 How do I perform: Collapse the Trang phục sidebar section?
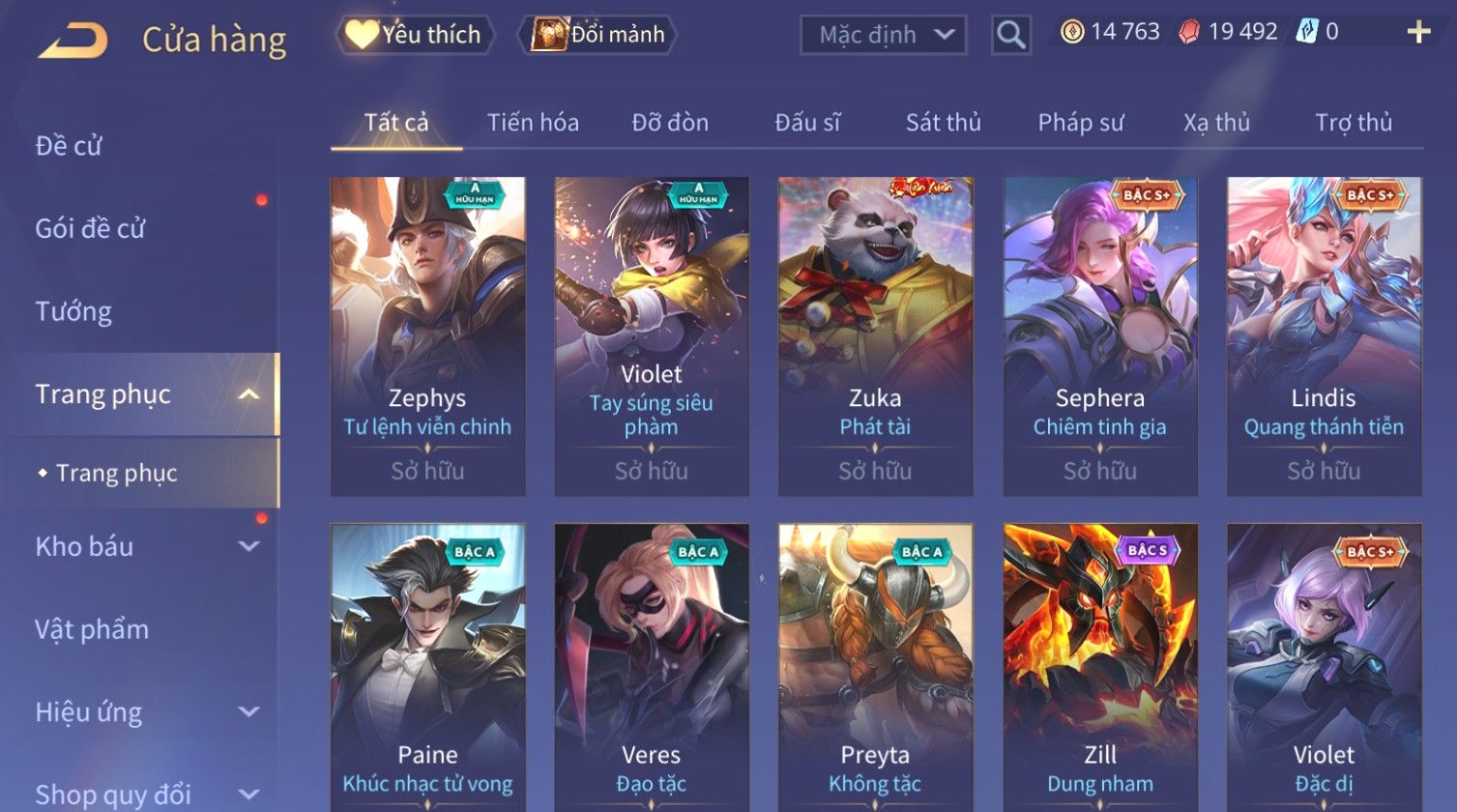click(248, 394)
